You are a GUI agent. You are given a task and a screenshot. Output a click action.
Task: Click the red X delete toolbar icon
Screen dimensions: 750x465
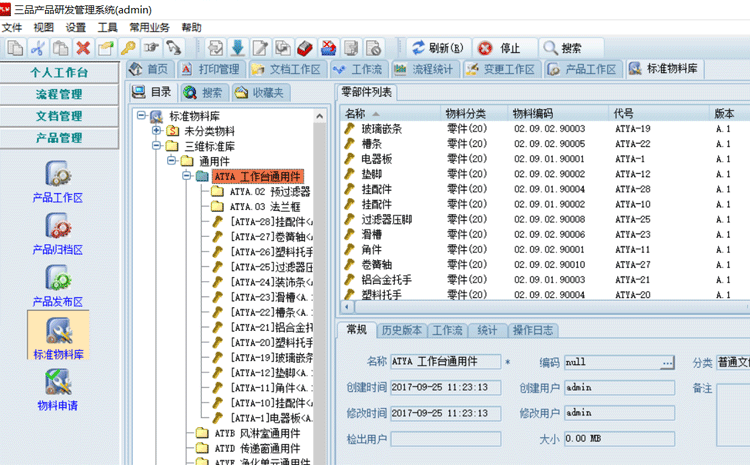coord(83,47)
